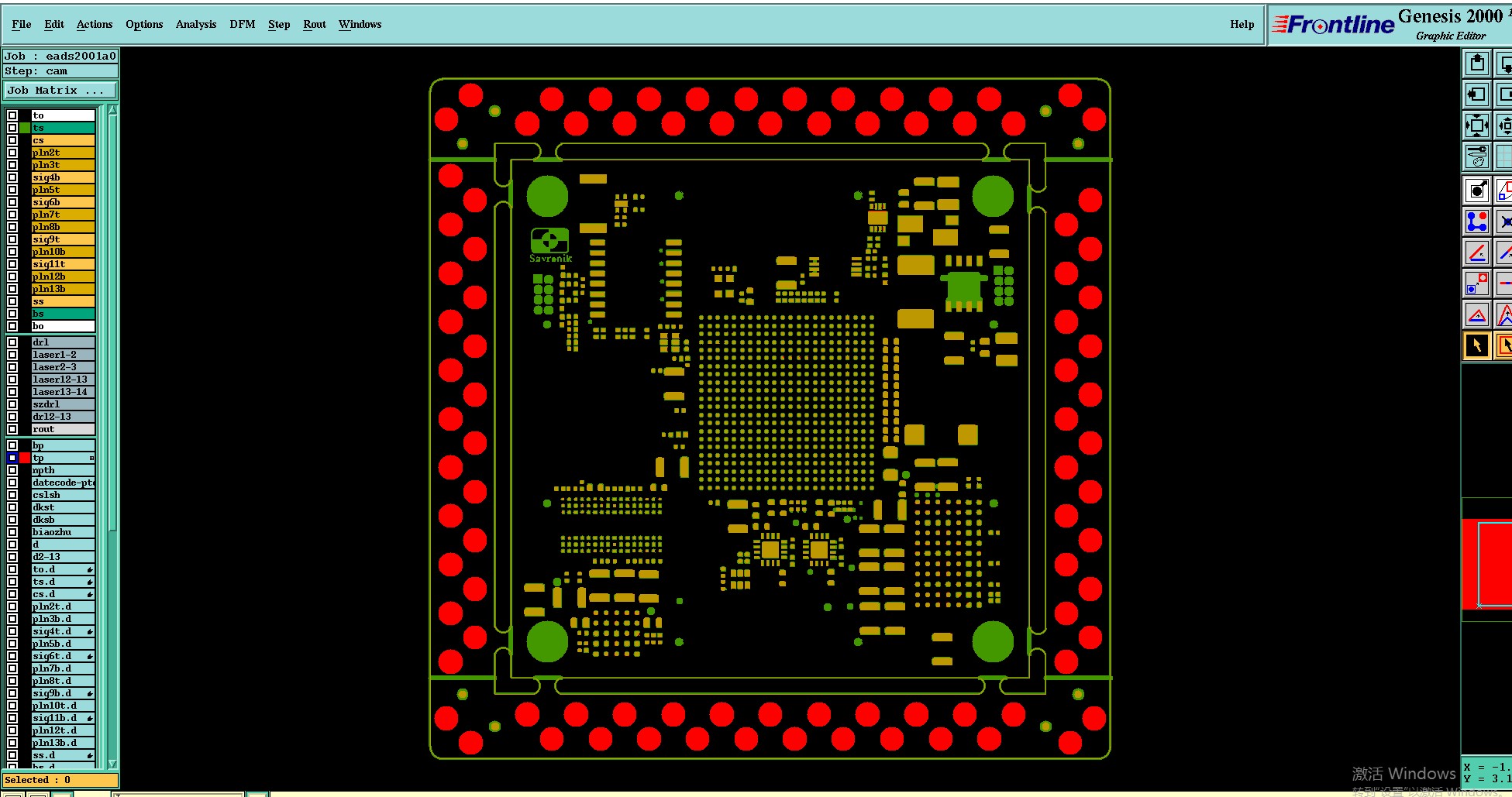
Task: Select the 'bo' layer row
Action: point(63,326)
